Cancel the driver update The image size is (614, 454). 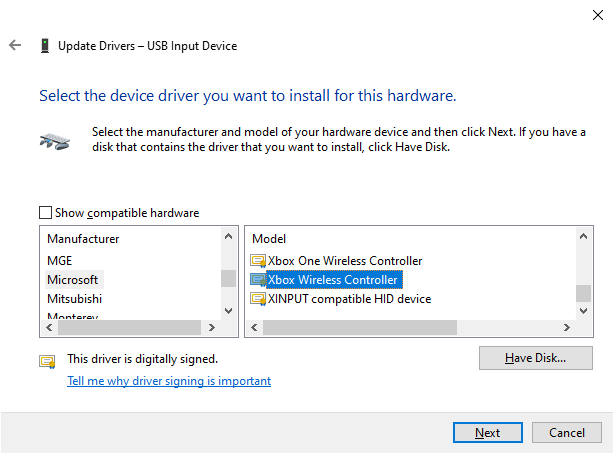(x=567, y=433)
